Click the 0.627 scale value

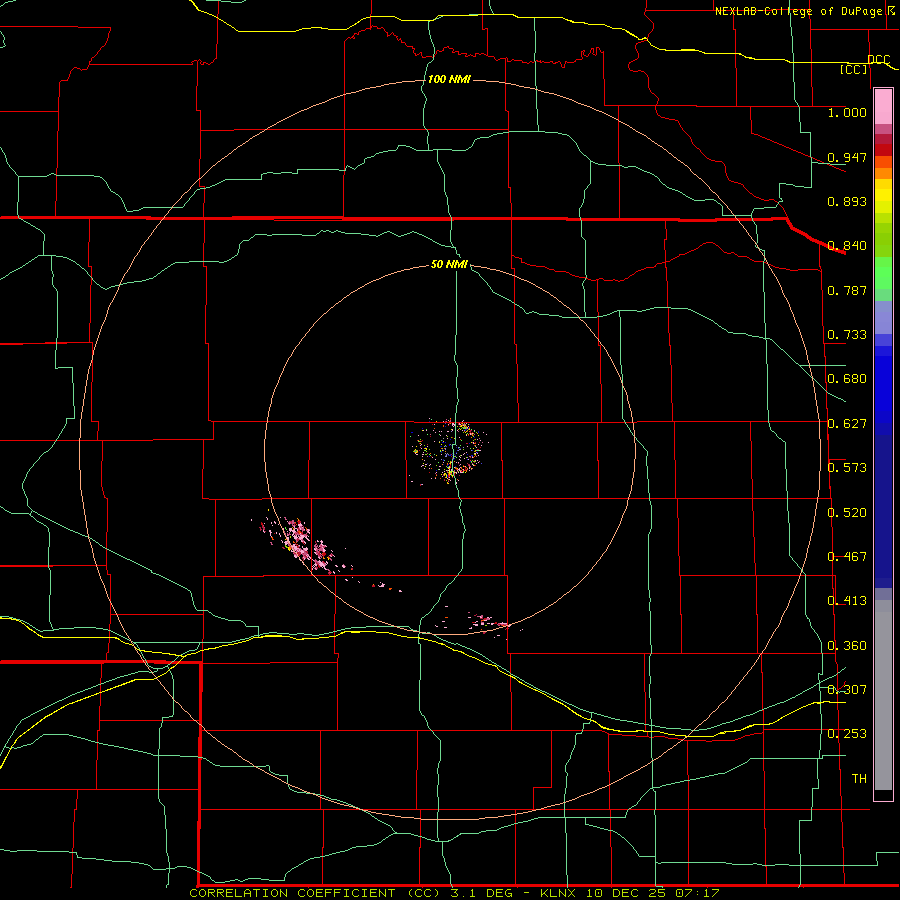coord(847,424)
